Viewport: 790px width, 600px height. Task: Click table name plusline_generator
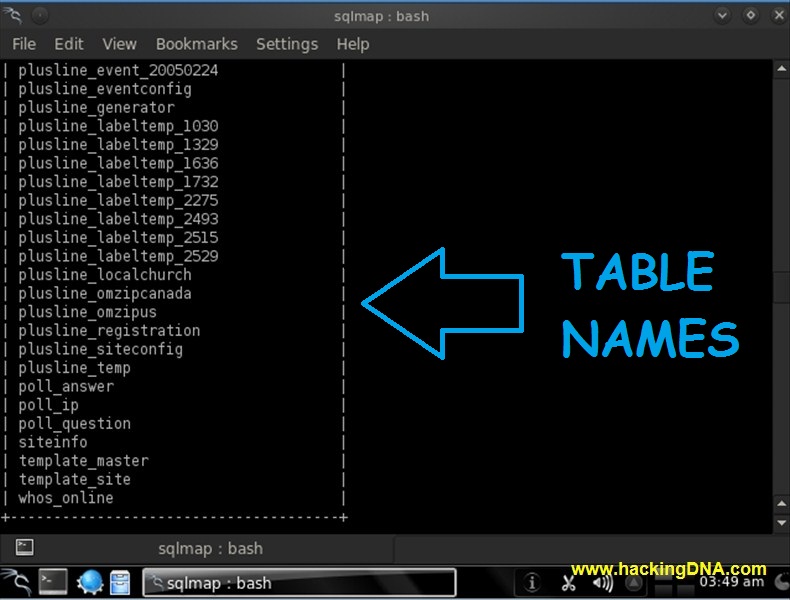click(x=97, y=108)
